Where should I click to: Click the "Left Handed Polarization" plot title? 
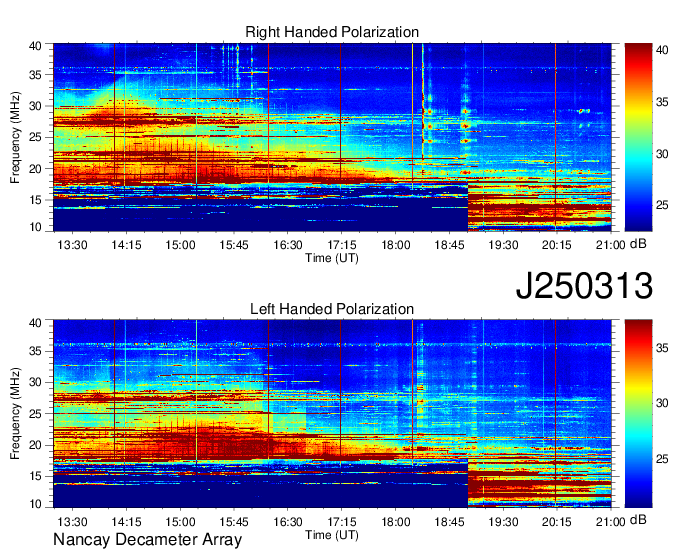click(x=332, y=309)
